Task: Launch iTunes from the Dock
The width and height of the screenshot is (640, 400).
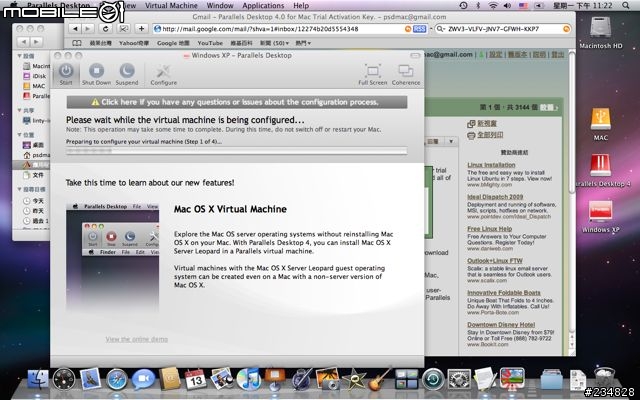Action: point(248,379)
